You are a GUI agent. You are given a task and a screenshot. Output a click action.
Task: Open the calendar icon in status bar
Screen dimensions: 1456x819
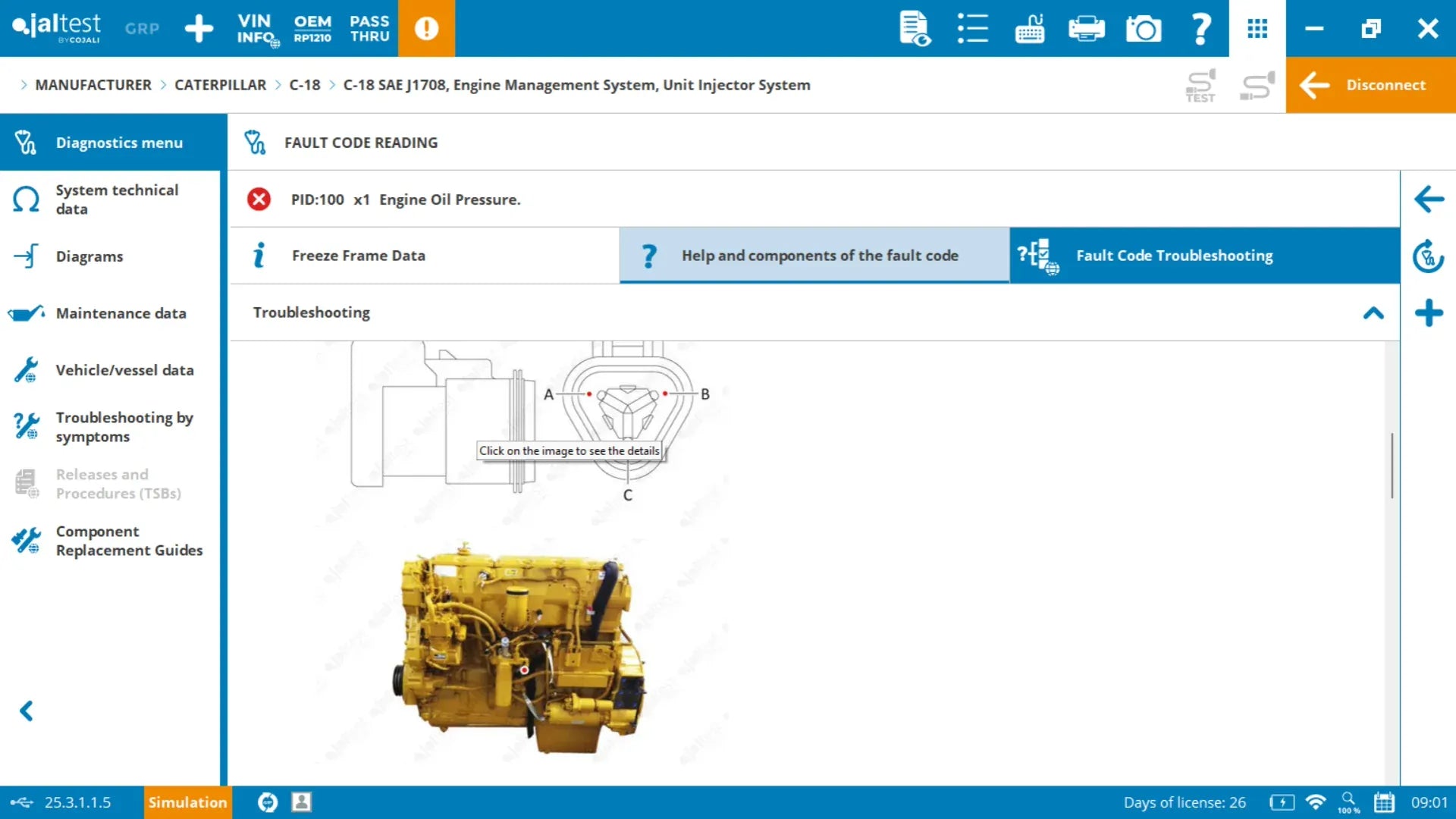[1384, 802]
